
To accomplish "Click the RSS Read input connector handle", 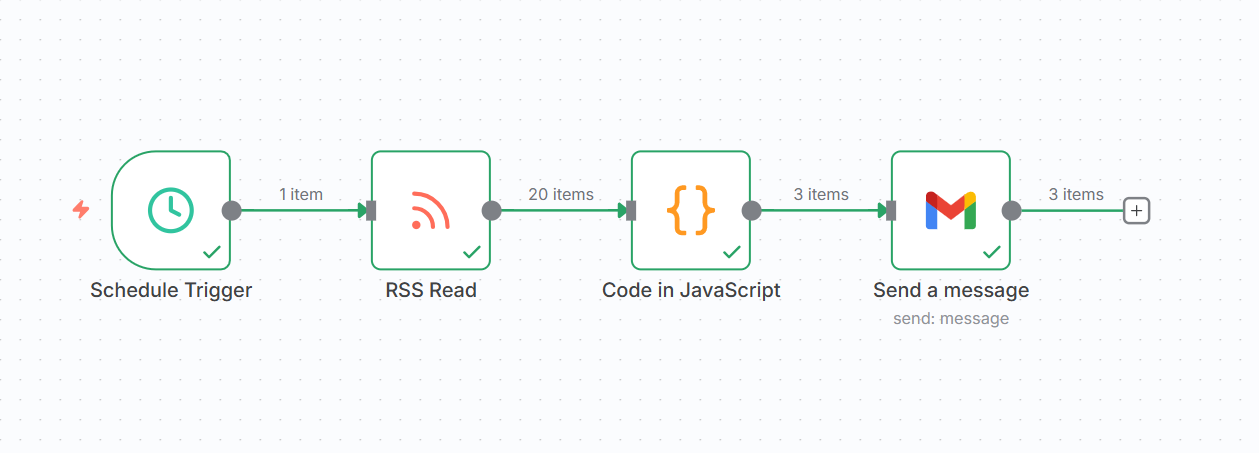I will pyautogui.click(x=371, y=210).
